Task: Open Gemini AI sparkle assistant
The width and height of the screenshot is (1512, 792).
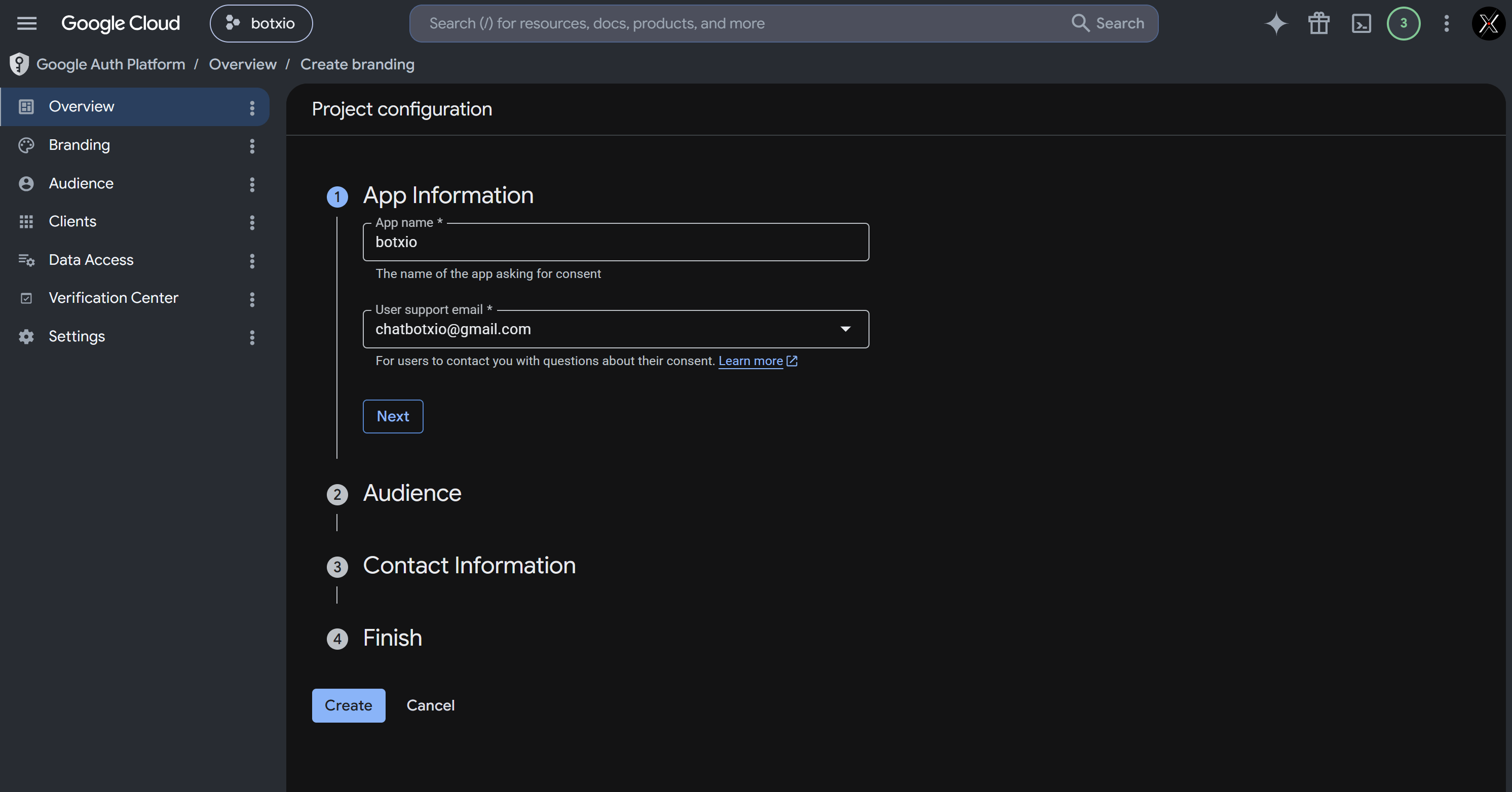Action: tap(1276, 23)
